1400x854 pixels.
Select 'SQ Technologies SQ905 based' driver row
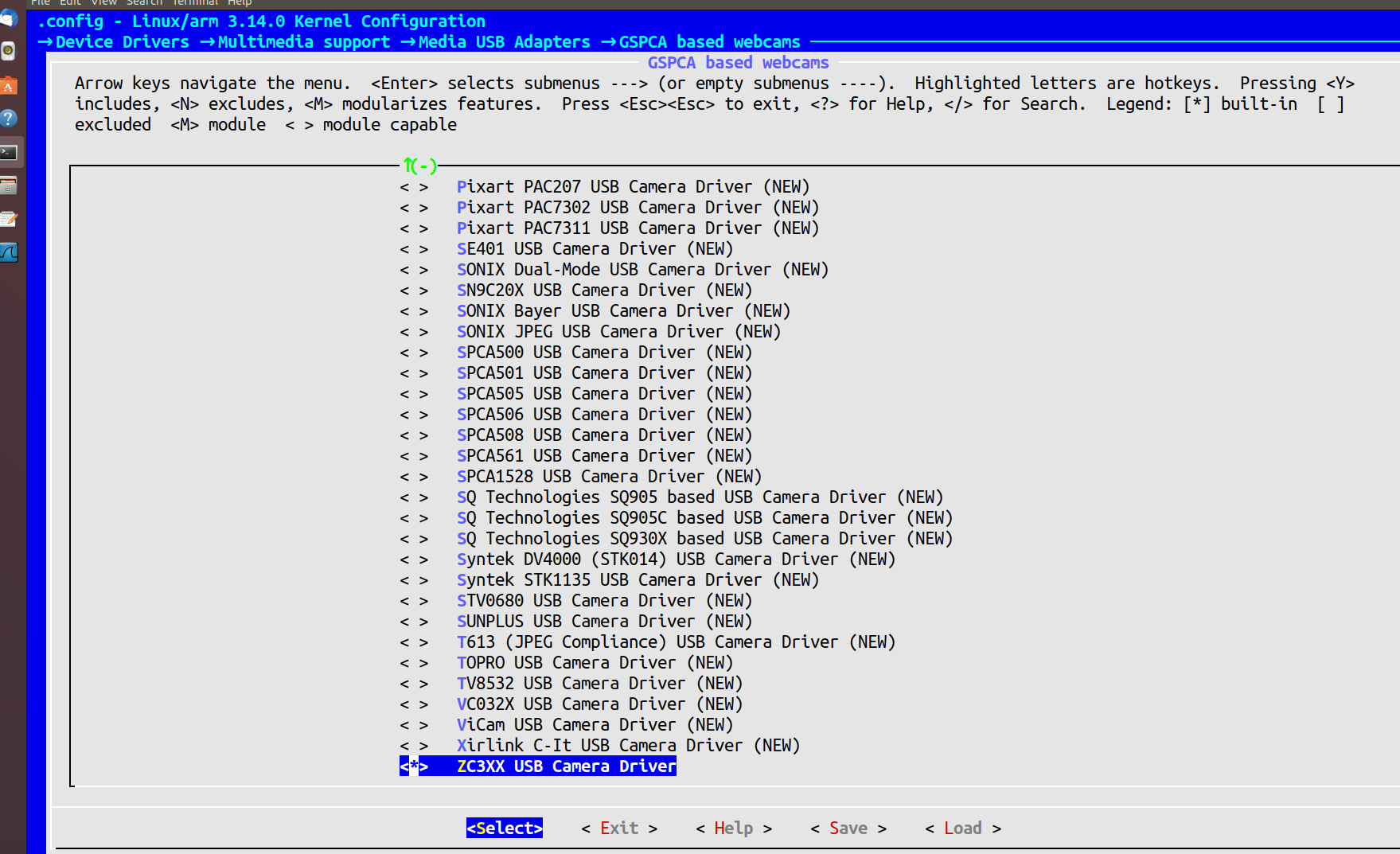[x=672, y=497]
